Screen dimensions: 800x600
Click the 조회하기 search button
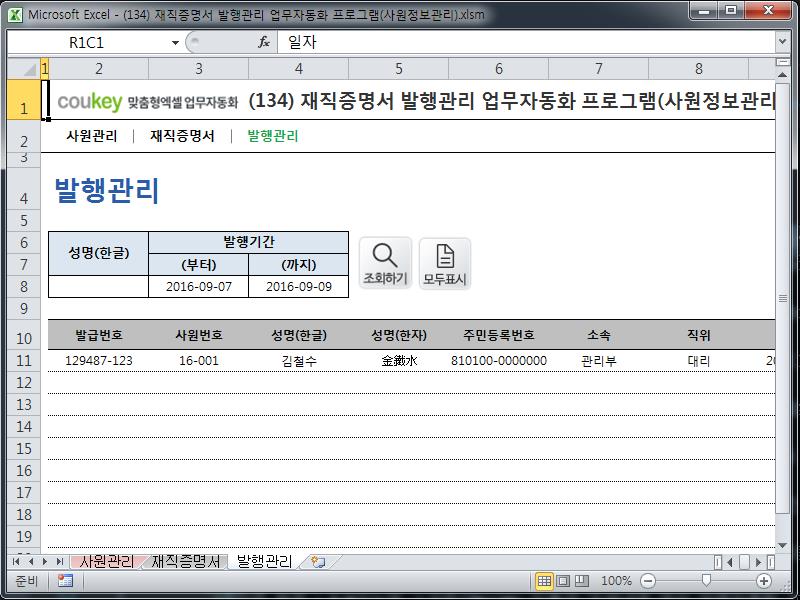385,263
